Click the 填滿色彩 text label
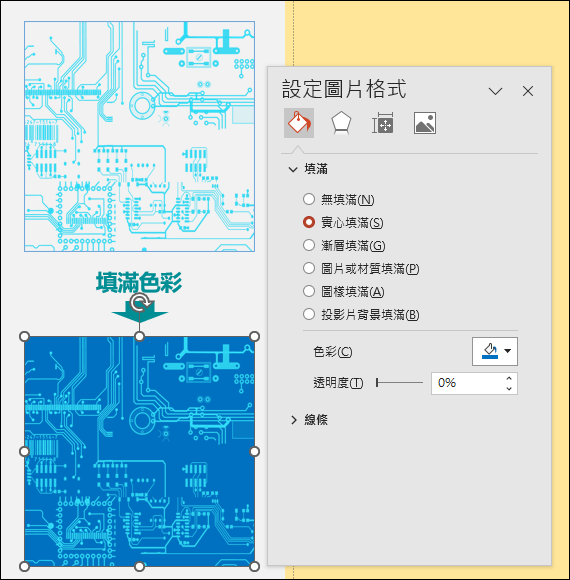The width and height of the screenshot is (570, 580). coord(139,282)
